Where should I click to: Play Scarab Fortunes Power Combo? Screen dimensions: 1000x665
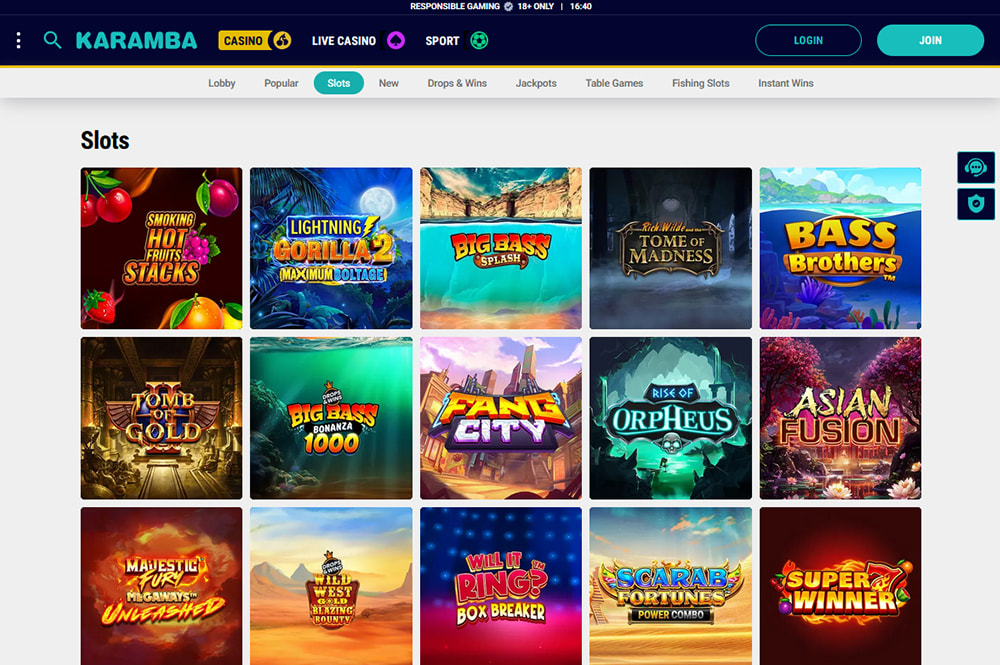pyautogui.click(x=670, y=586)
